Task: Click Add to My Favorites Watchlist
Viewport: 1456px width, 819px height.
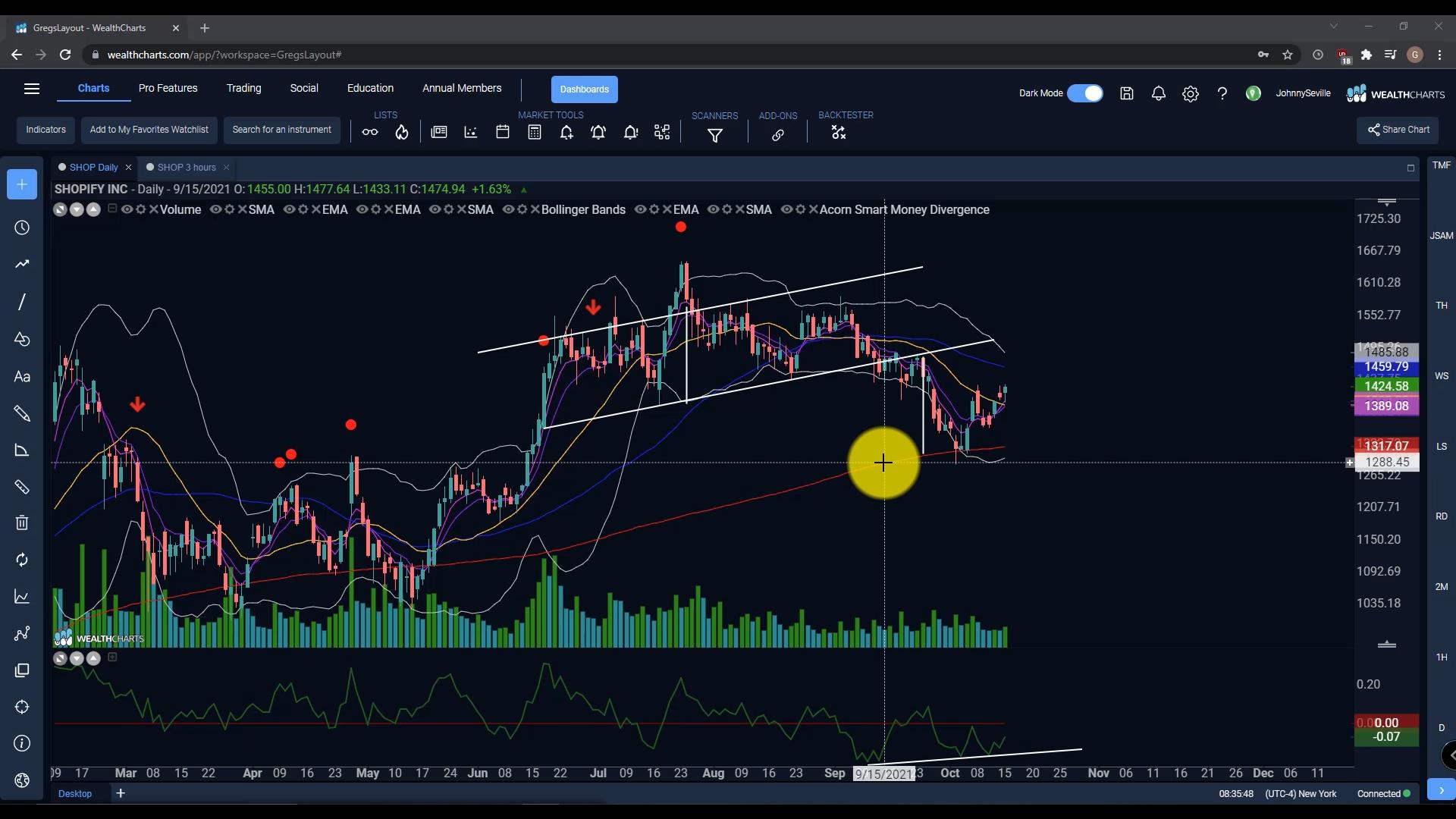Action: coord(149,130)
